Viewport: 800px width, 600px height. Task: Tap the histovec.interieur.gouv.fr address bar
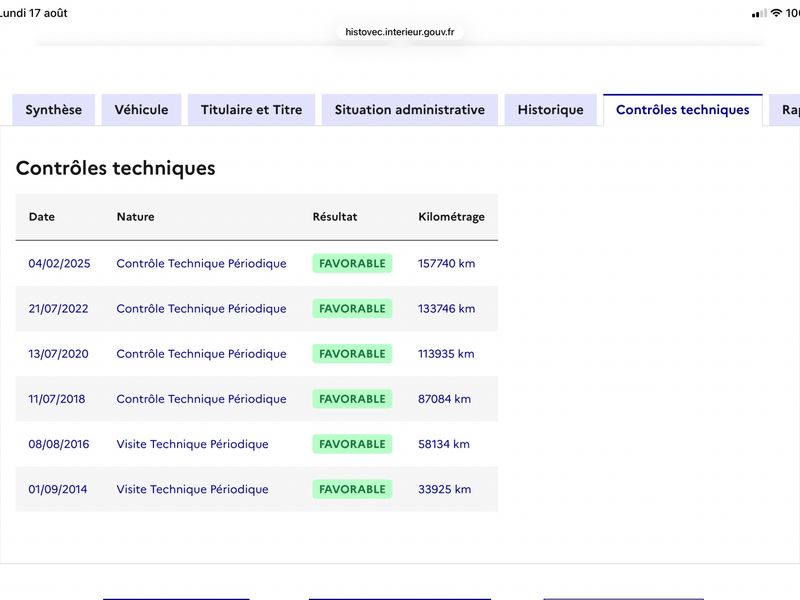pos(399,32)
